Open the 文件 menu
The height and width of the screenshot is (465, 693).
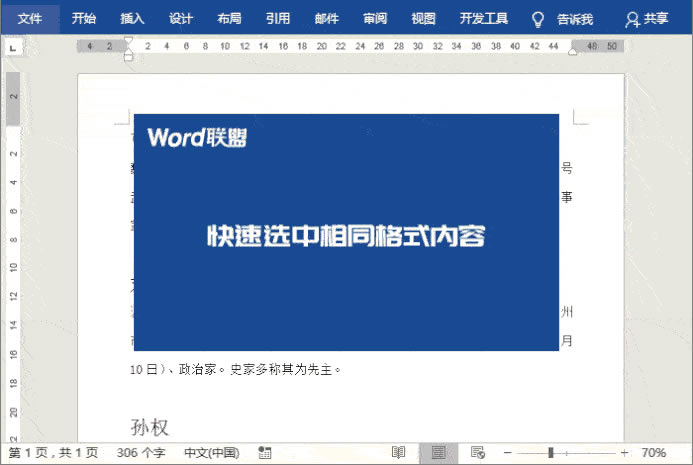(x=30, y=19)
